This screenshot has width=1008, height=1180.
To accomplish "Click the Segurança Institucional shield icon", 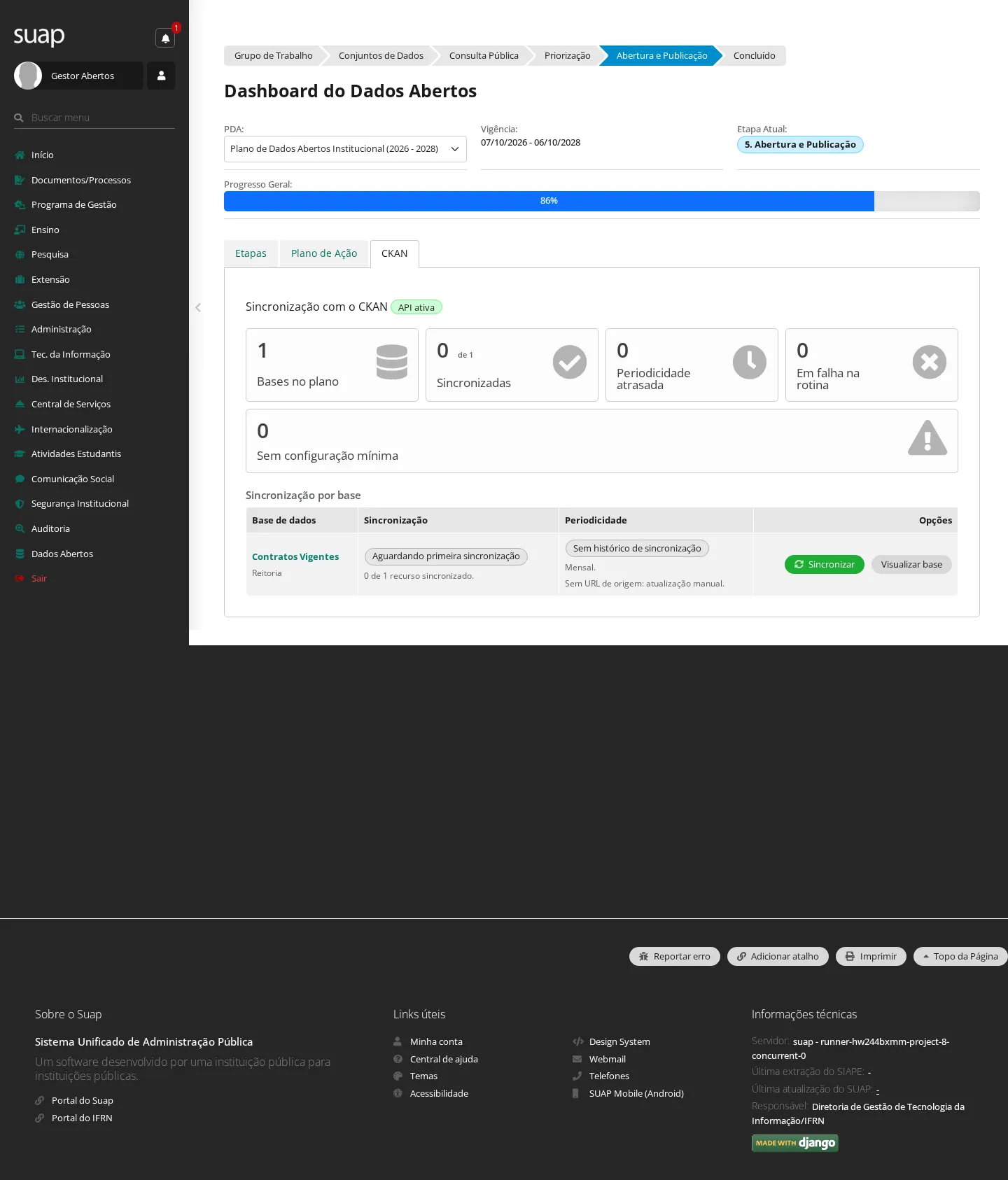I will [x=20, y=504].
